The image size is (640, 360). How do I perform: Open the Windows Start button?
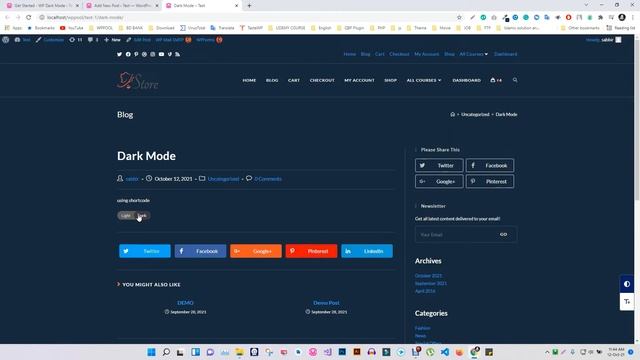151,352
